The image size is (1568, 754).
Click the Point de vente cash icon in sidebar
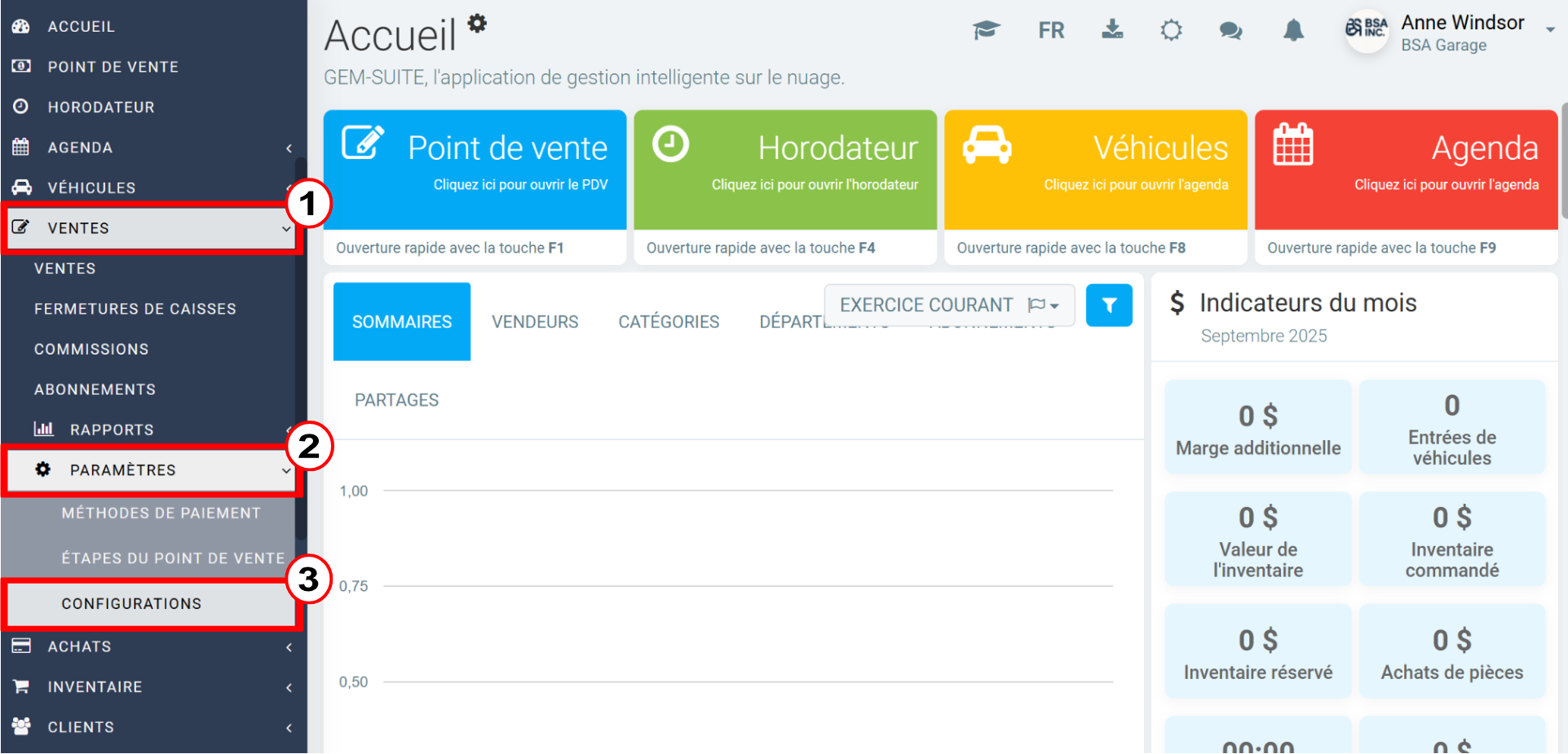(x=21, y=66)
